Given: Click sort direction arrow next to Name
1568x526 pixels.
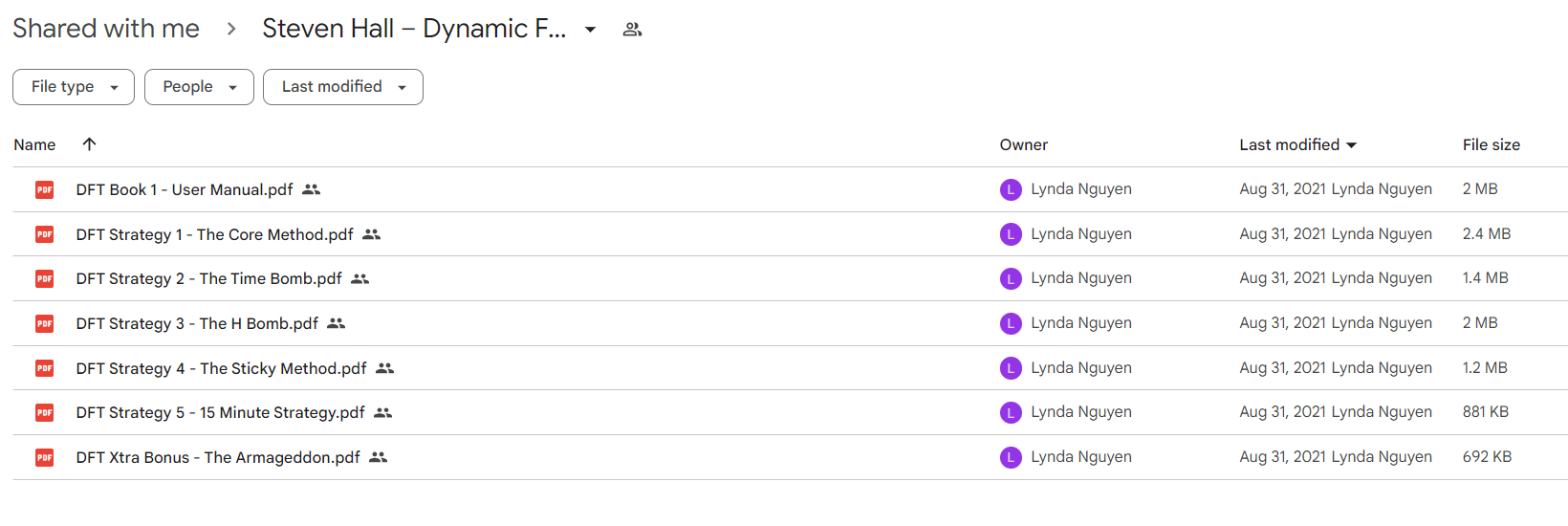Looking at the screenshot, I should pos(89,144).
